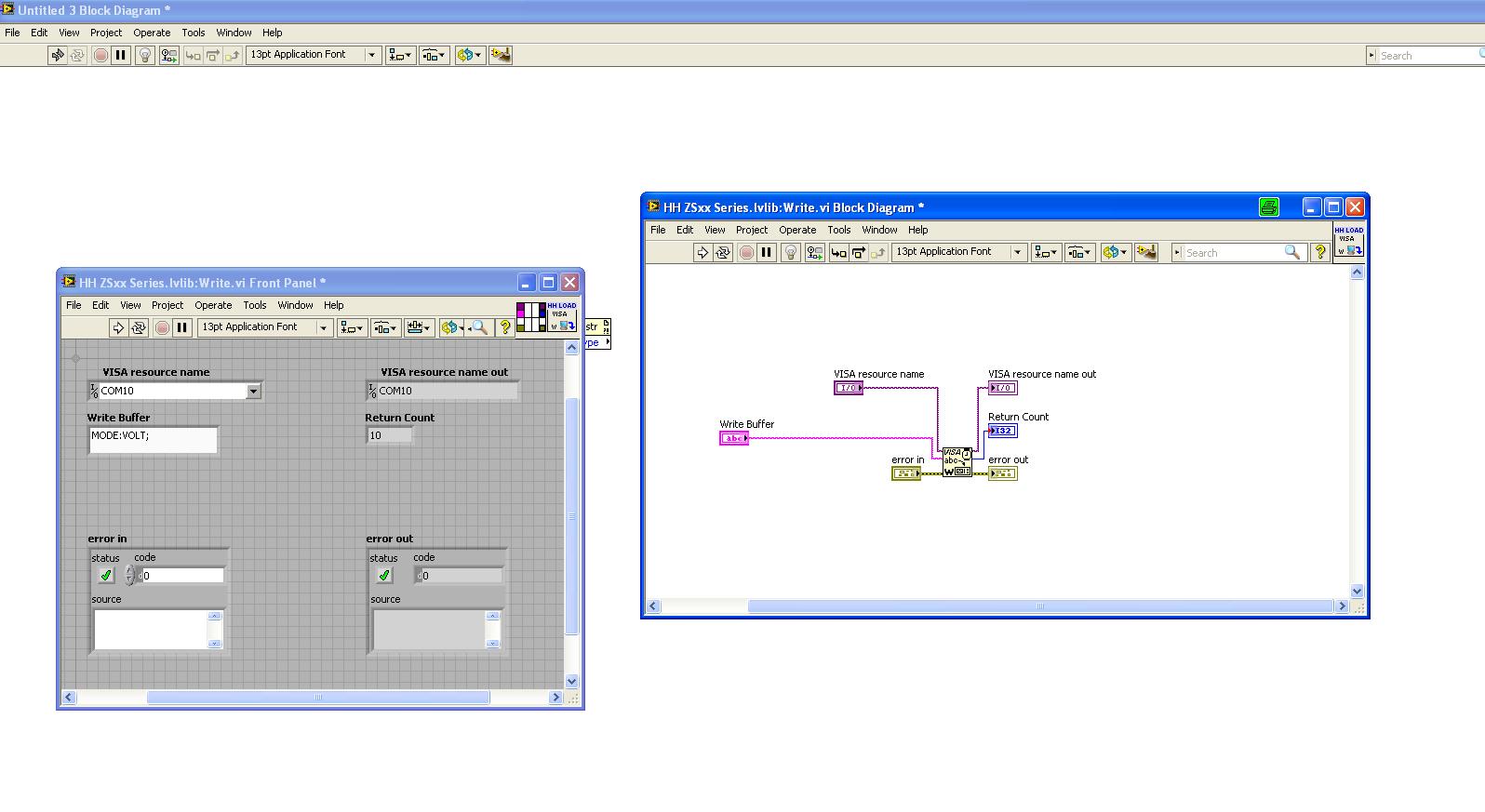This screenshot has width=1485, height=812.
Task: Open context help in Write.vi front panel
Action: coord(505,327)
